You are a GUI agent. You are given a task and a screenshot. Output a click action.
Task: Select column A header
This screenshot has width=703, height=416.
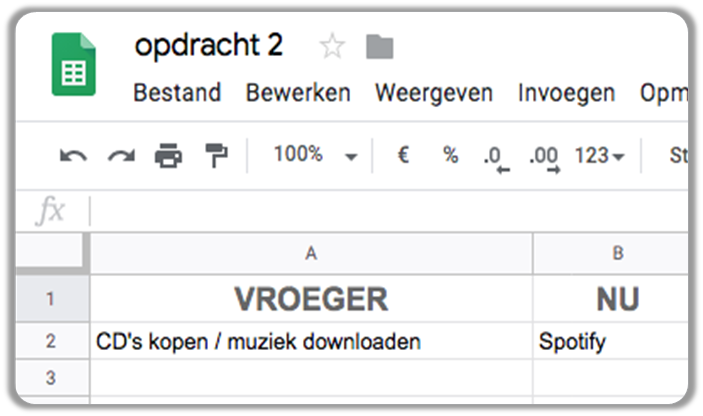pyautogui.click(x=311, y=254)
